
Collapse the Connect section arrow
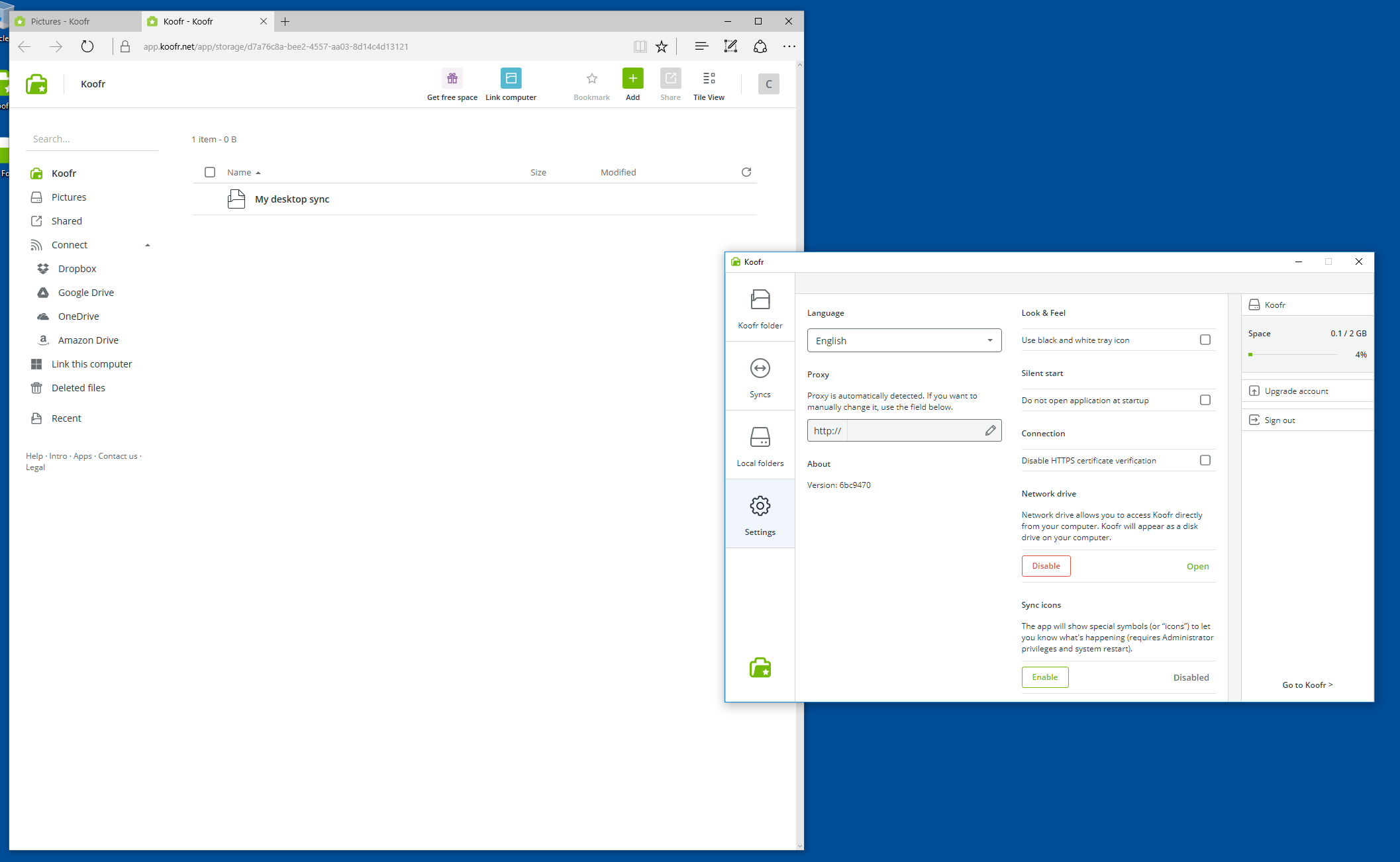click(x=148, y=245)
